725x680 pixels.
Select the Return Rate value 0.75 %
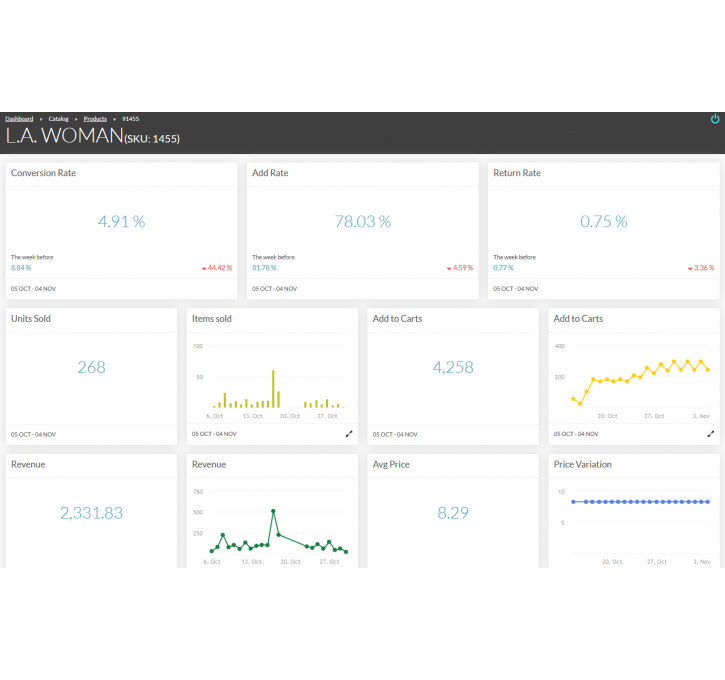click(x=604, y=221)
